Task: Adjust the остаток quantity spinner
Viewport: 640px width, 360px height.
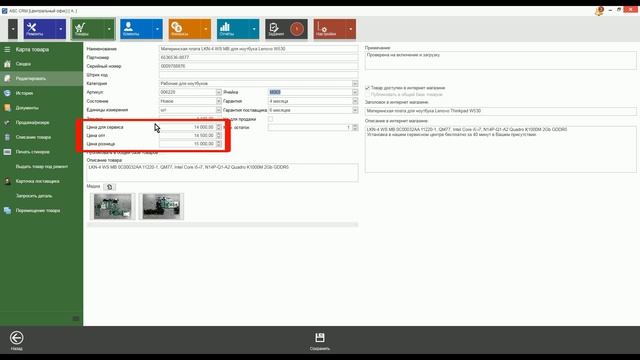Action: coord(355,128)
